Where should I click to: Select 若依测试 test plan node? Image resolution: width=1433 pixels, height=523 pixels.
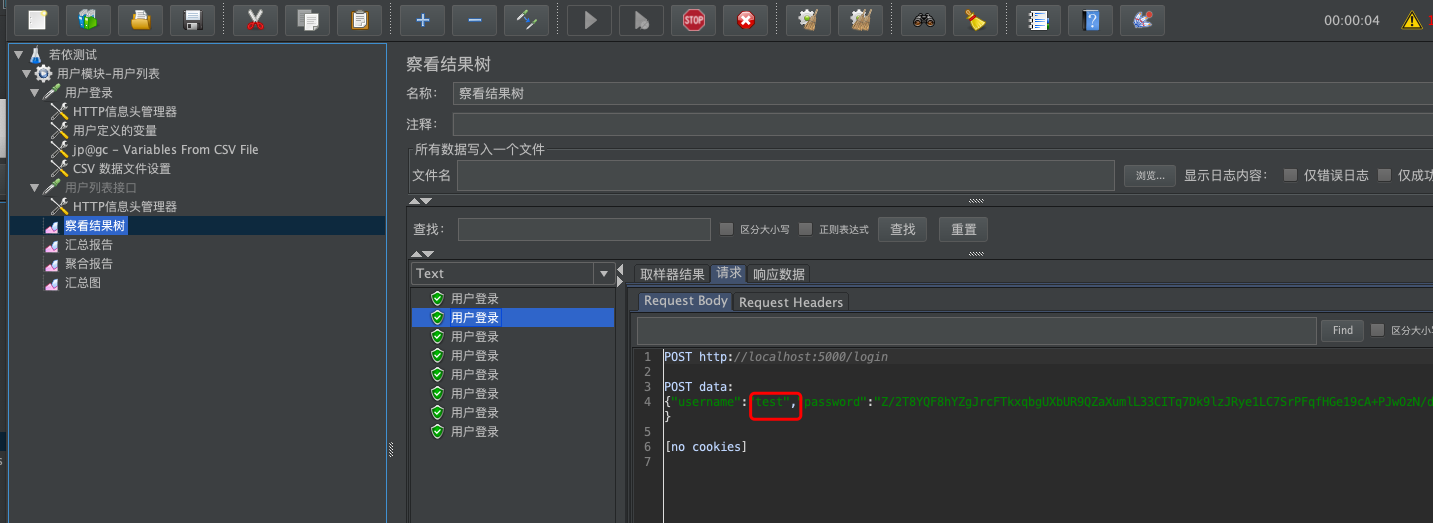(73, 54)
